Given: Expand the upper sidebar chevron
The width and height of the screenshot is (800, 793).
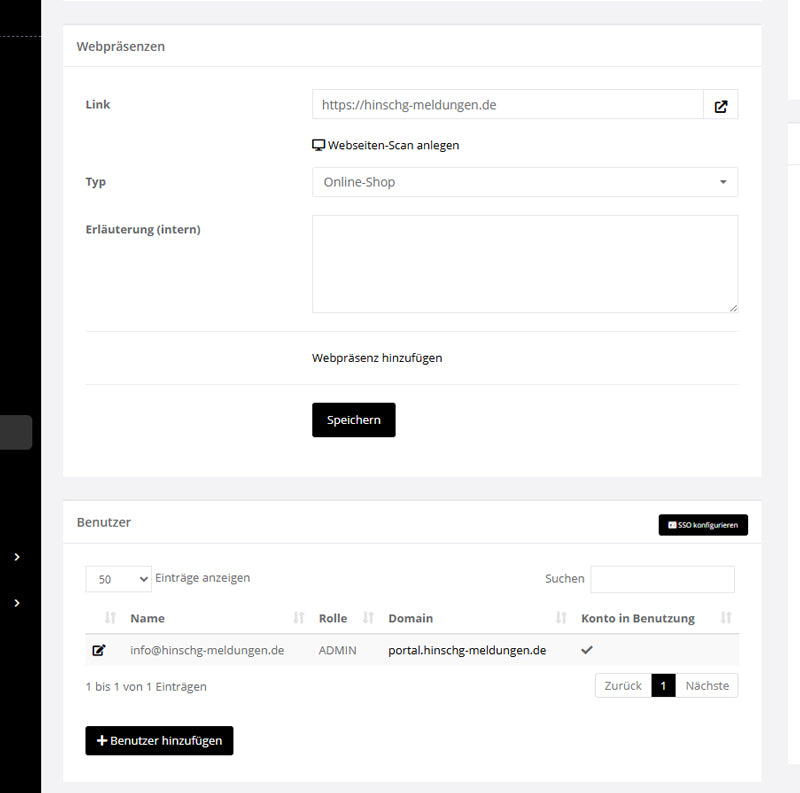Looking at the screenshot, I should point(17,557).
